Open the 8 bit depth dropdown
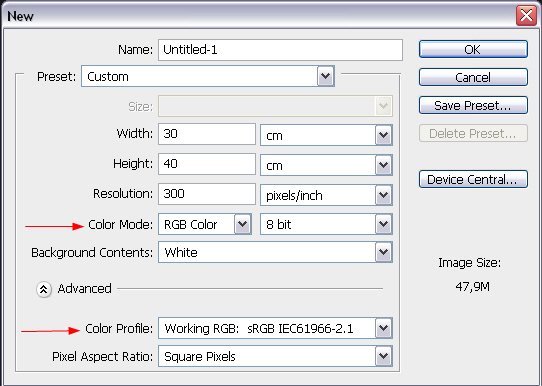 tap(326, 224)
